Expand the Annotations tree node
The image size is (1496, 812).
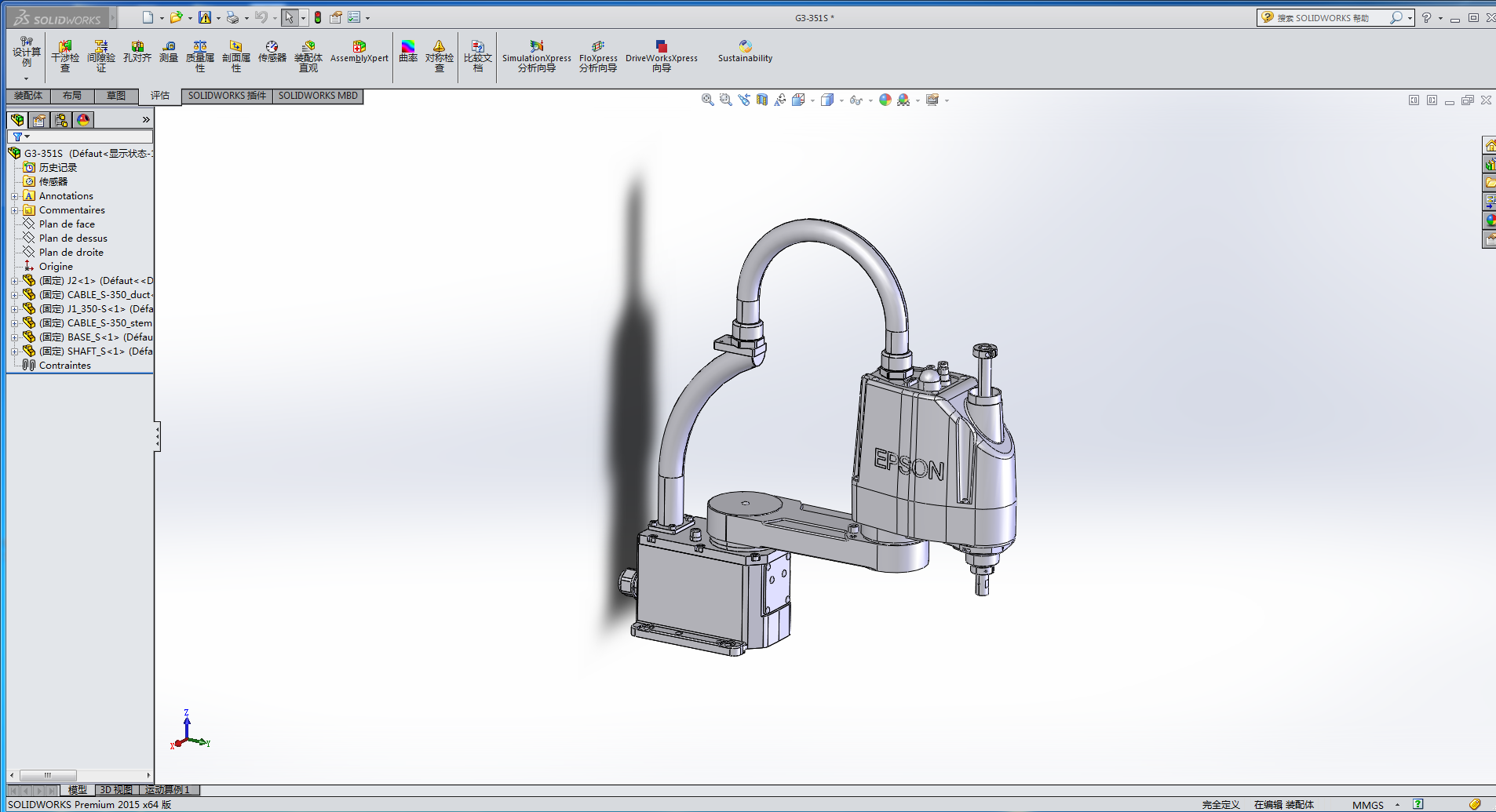14,196
